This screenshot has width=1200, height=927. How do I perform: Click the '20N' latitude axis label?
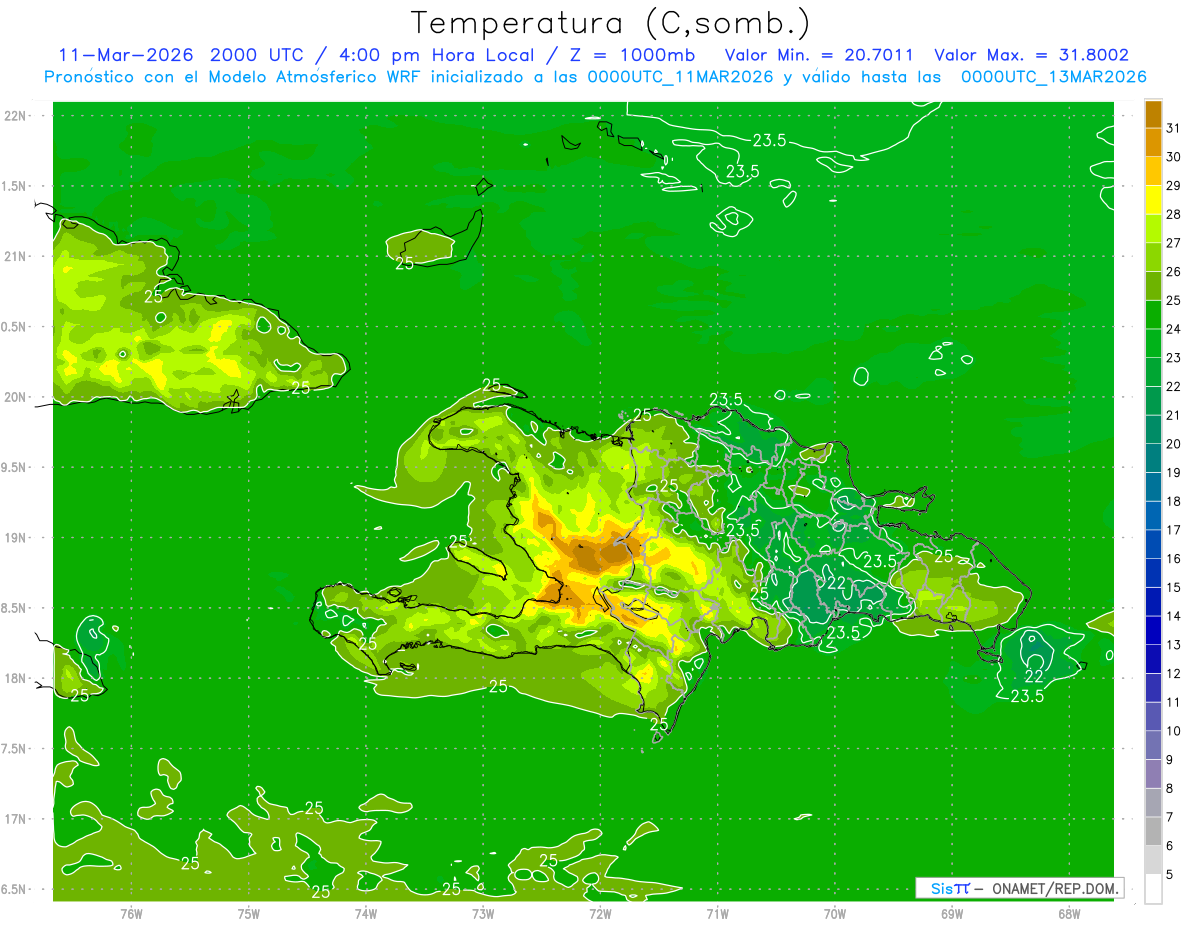point(16,397)
